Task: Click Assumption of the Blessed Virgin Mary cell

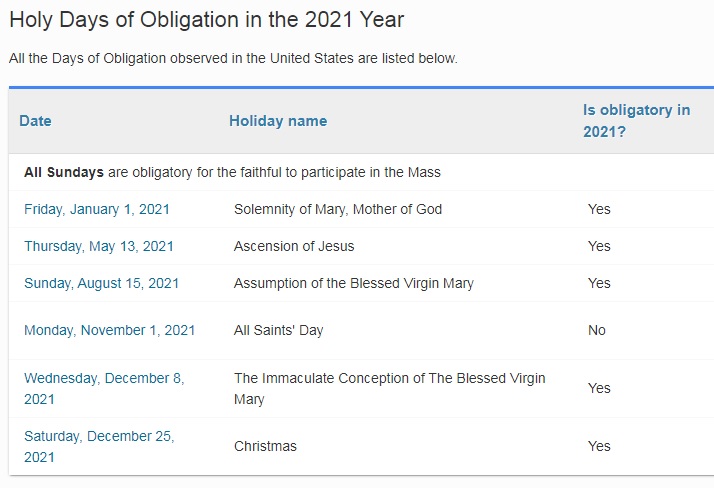Action: click(x=354, y=283)
